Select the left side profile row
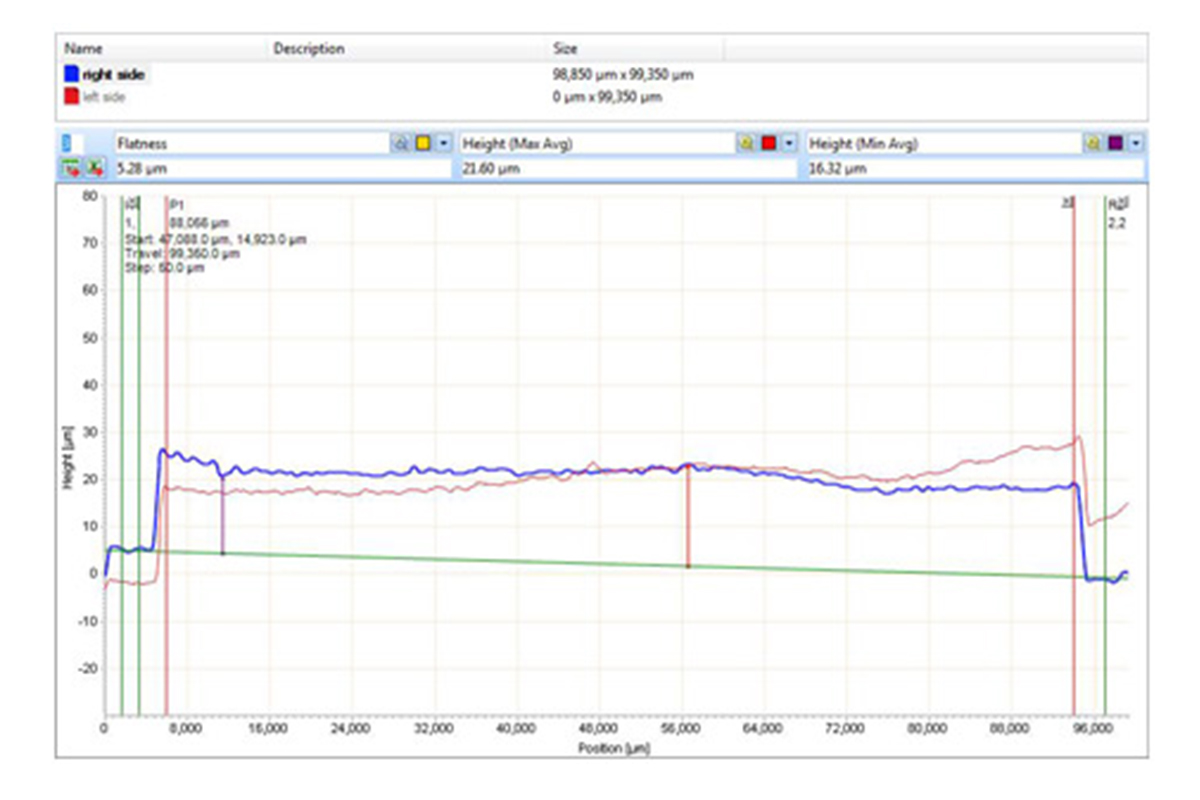1200x800 pixels. pyautogui.click(x=111, y=97)
